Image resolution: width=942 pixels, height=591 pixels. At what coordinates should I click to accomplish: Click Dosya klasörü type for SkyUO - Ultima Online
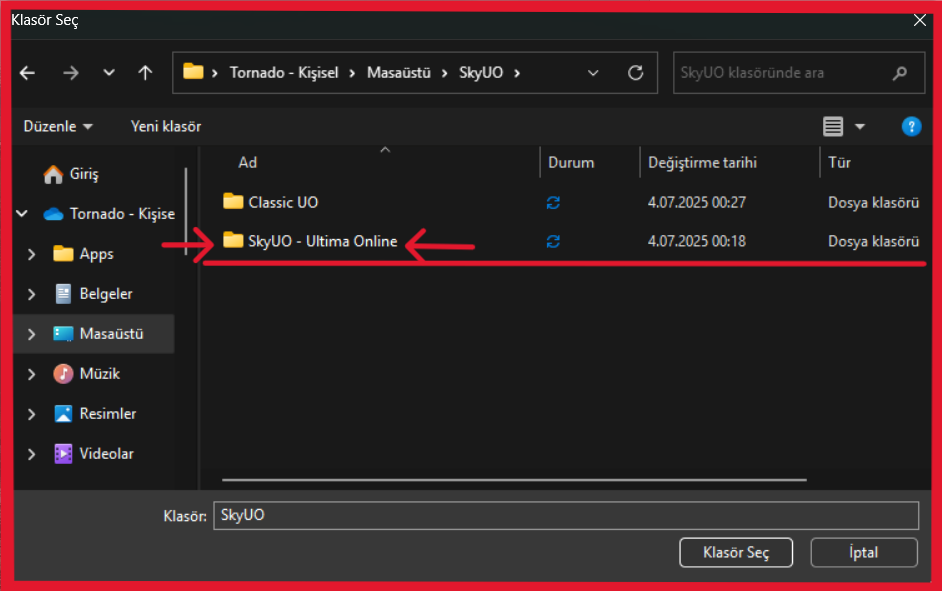(874, 241)
